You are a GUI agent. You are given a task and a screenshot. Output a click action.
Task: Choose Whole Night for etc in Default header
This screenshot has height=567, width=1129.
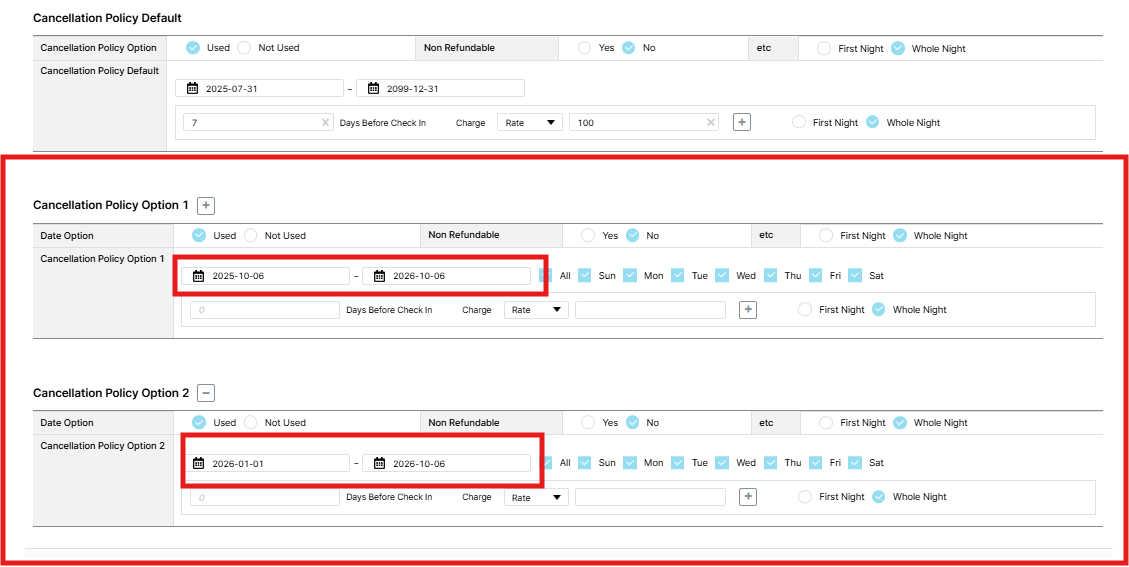(898, 48)
